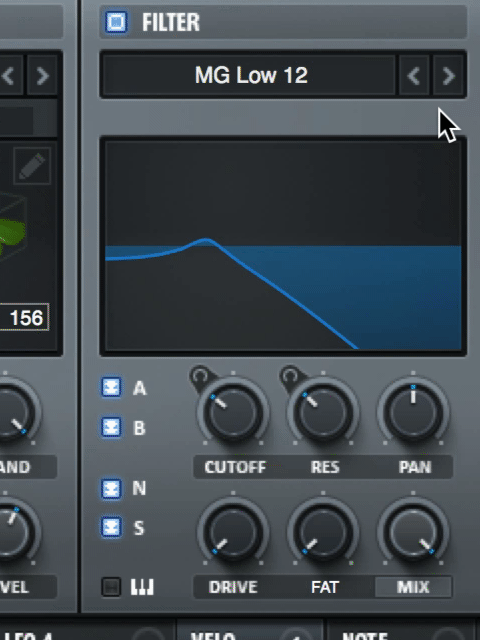
Task: Click the wavetable edit pencil icon
Action: pos(32,166)
